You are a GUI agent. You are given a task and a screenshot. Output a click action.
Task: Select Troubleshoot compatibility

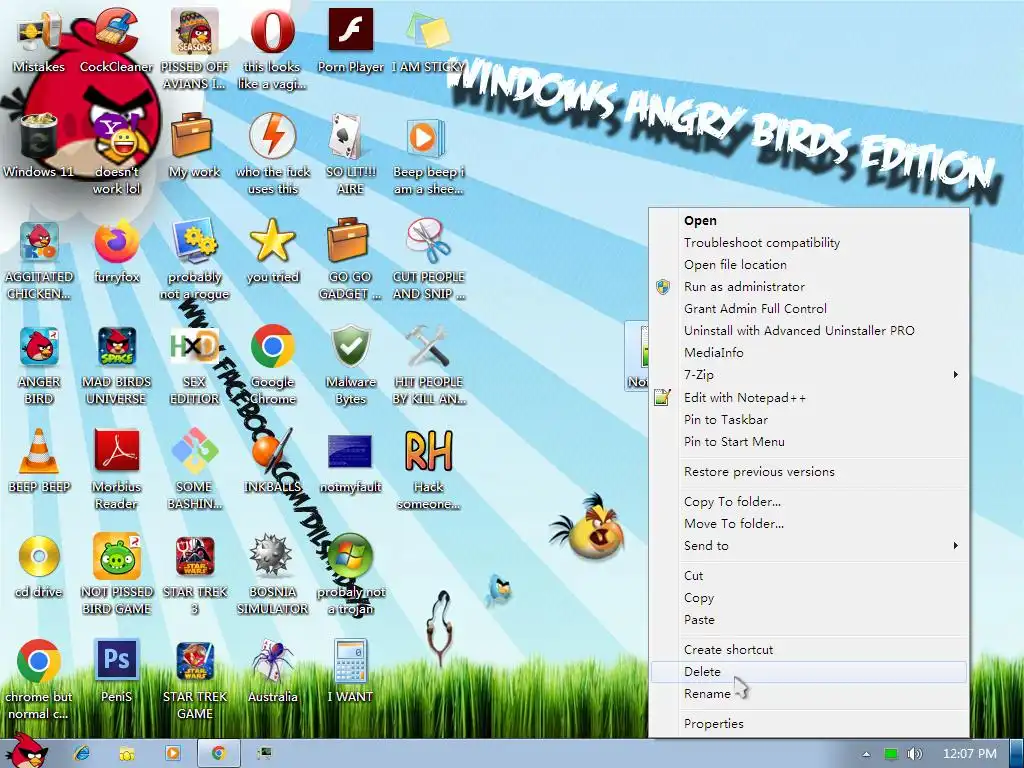tap(808, 243)
